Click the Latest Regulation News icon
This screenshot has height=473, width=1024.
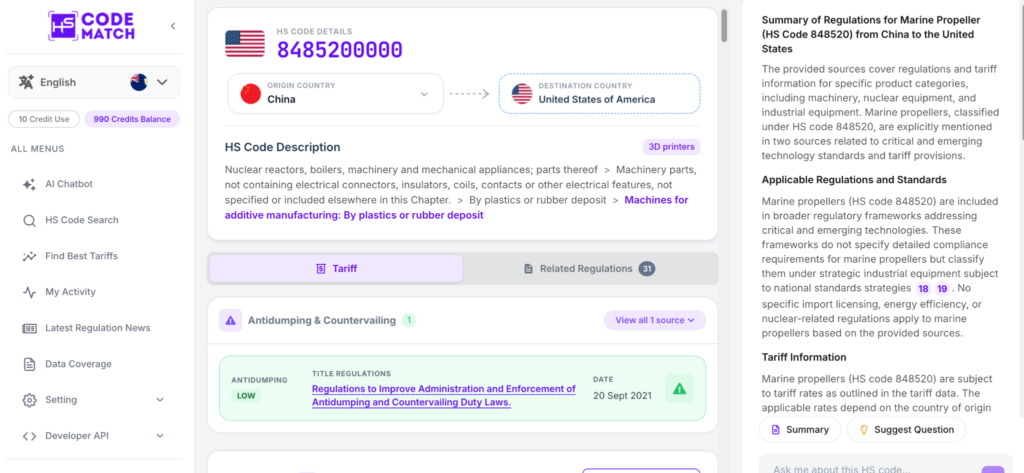point(29,328)
